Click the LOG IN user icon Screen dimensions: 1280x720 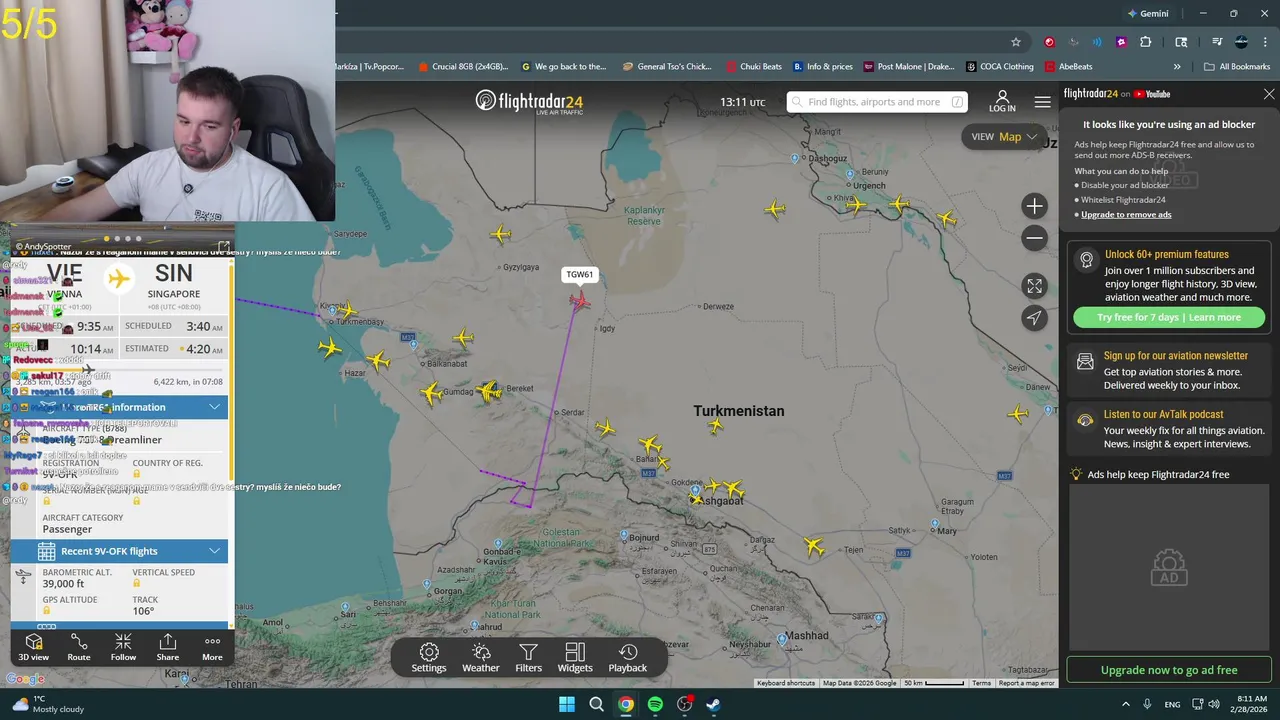[x=1002, y=101]
